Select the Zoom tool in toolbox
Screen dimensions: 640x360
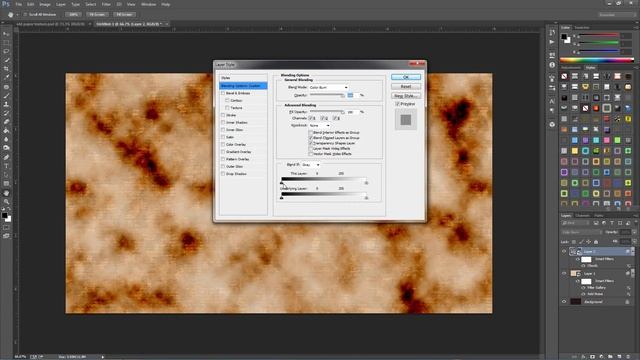(6, 202)
